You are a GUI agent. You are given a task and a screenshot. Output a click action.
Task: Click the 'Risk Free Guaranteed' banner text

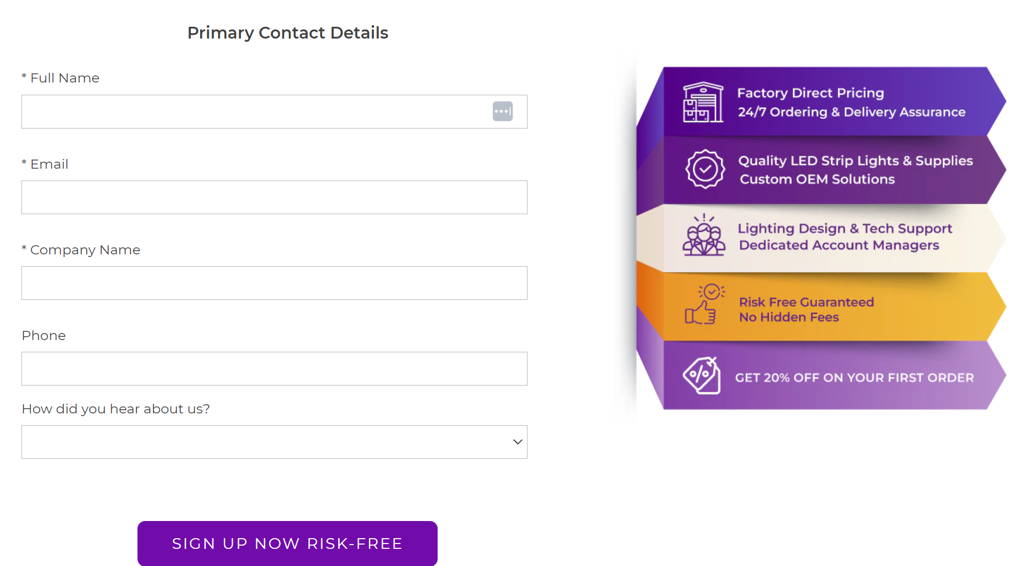[806, 302]
